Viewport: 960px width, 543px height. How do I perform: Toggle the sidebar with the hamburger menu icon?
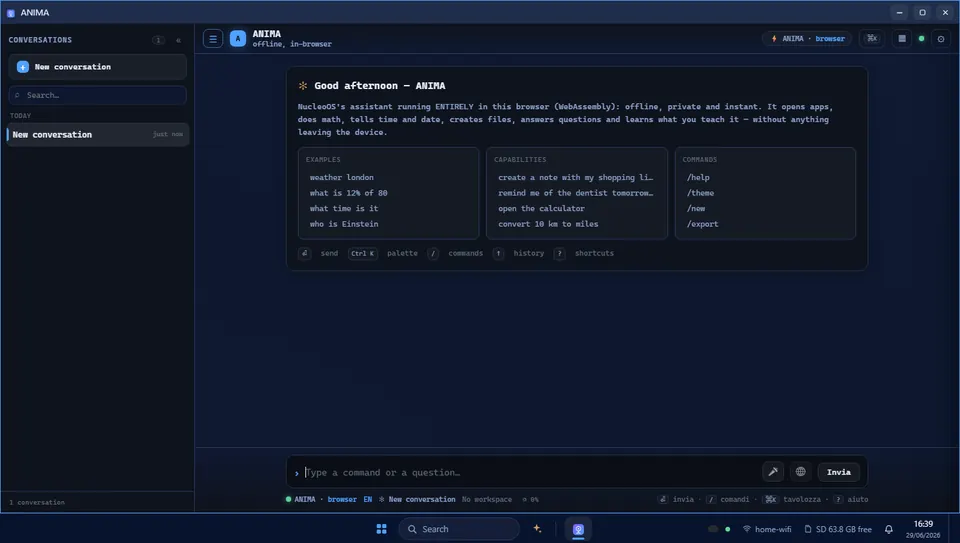tap(212, 39)
